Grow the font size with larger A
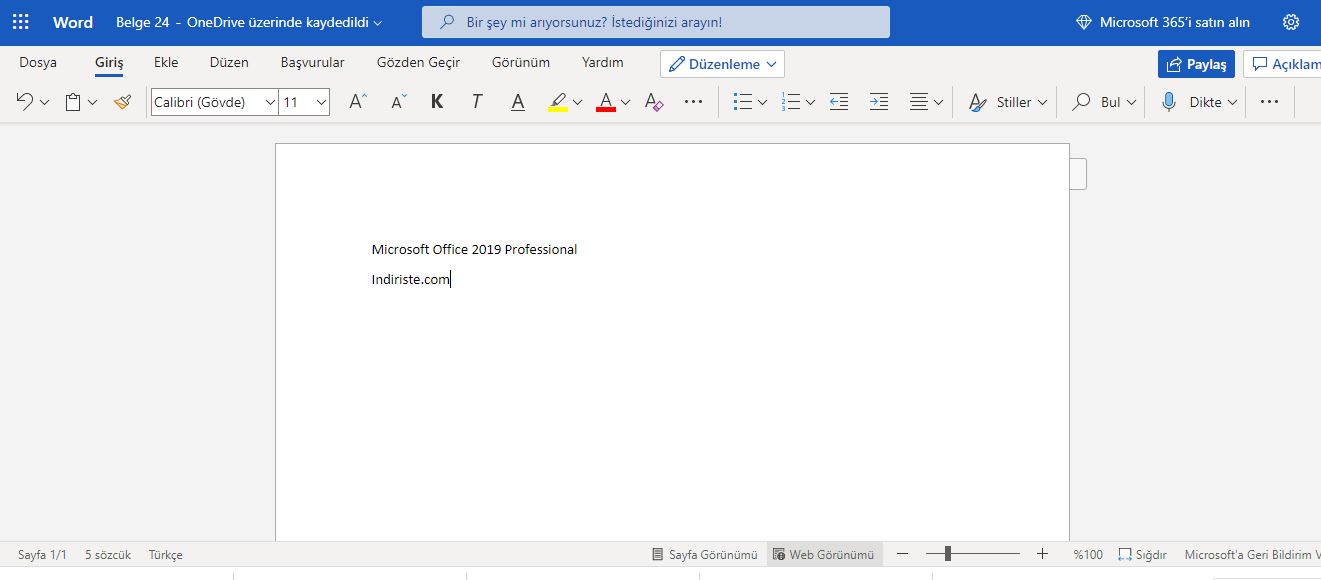The image size is (1321, 580). [357, 102]
